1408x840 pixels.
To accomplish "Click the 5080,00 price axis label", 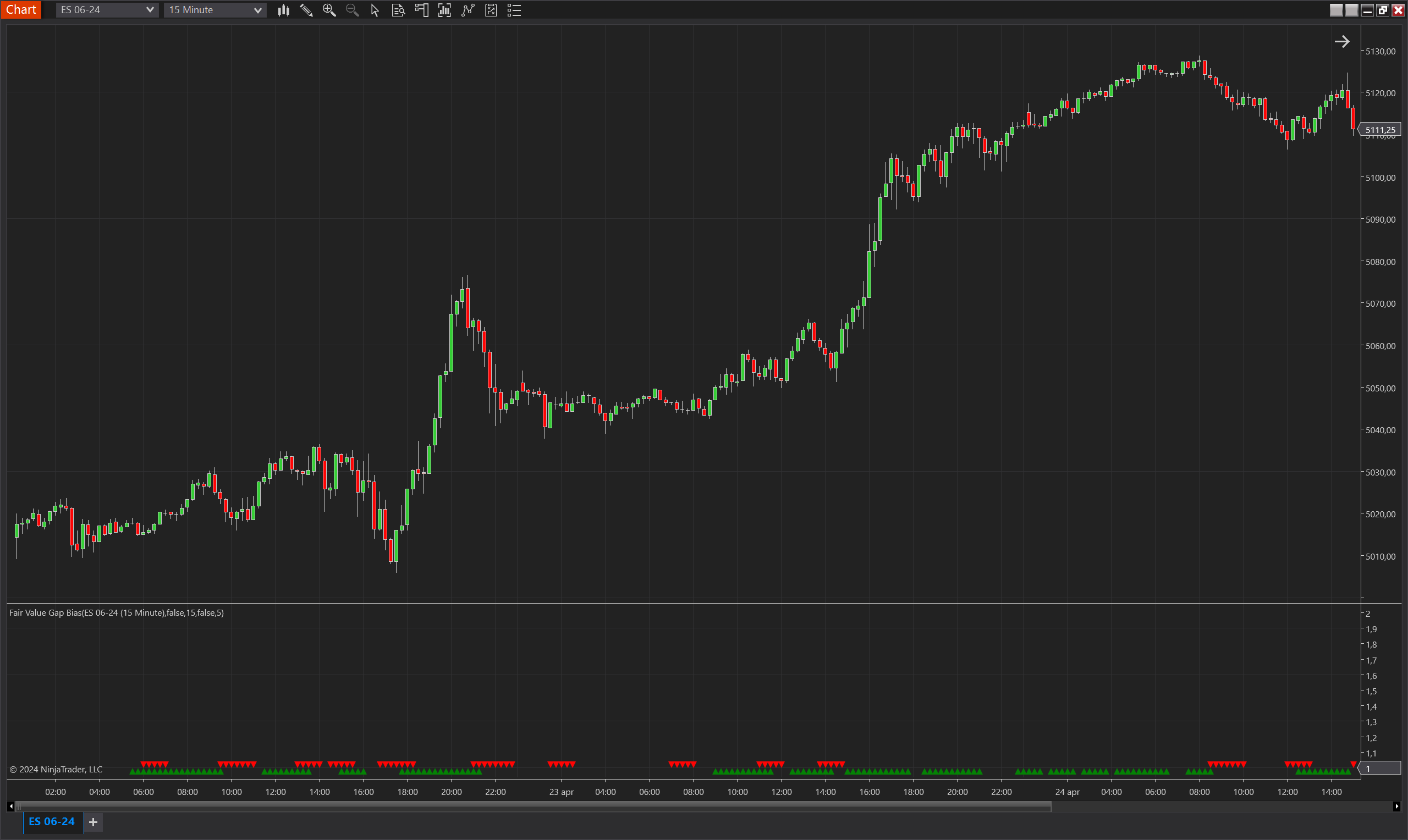I will pos(1380,262).
